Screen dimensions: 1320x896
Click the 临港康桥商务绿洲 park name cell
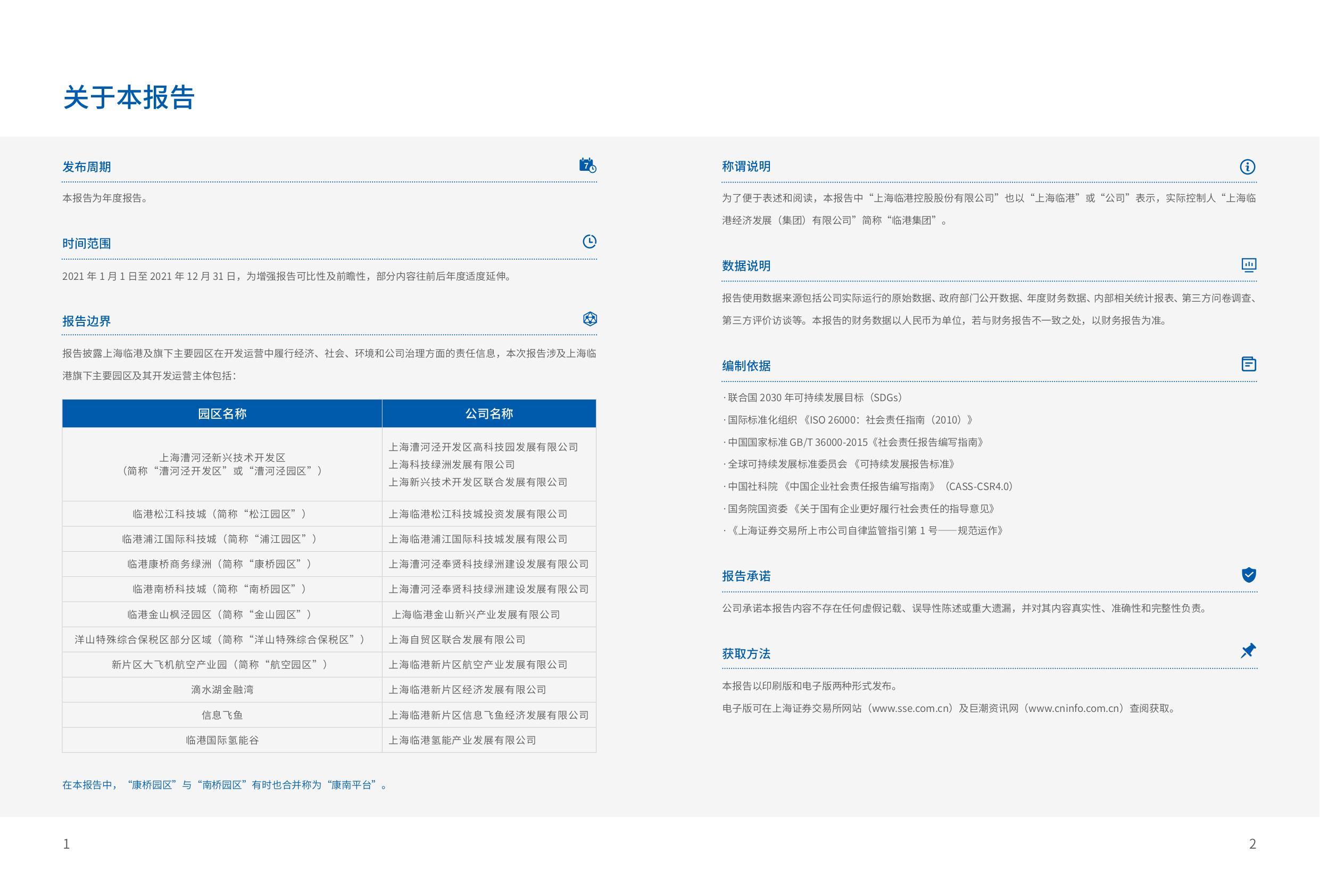[x=222, y=564]
